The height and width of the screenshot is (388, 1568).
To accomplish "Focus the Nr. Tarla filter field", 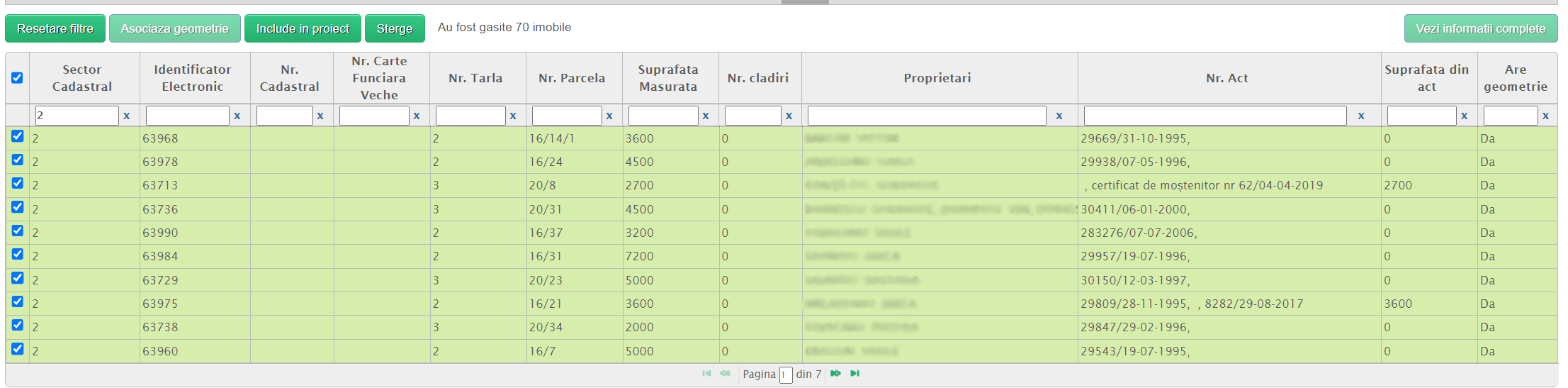I will (470, 116).
